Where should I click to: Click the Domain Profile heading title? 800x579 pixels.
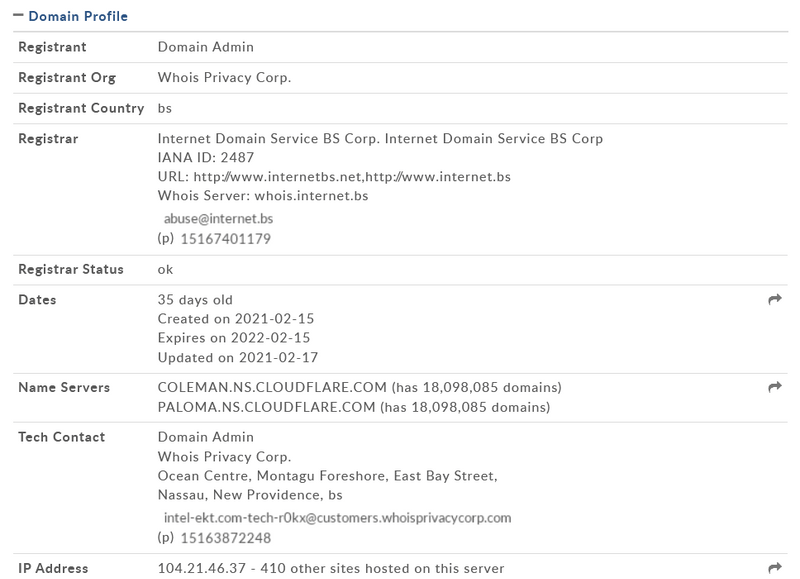[78, 16]
